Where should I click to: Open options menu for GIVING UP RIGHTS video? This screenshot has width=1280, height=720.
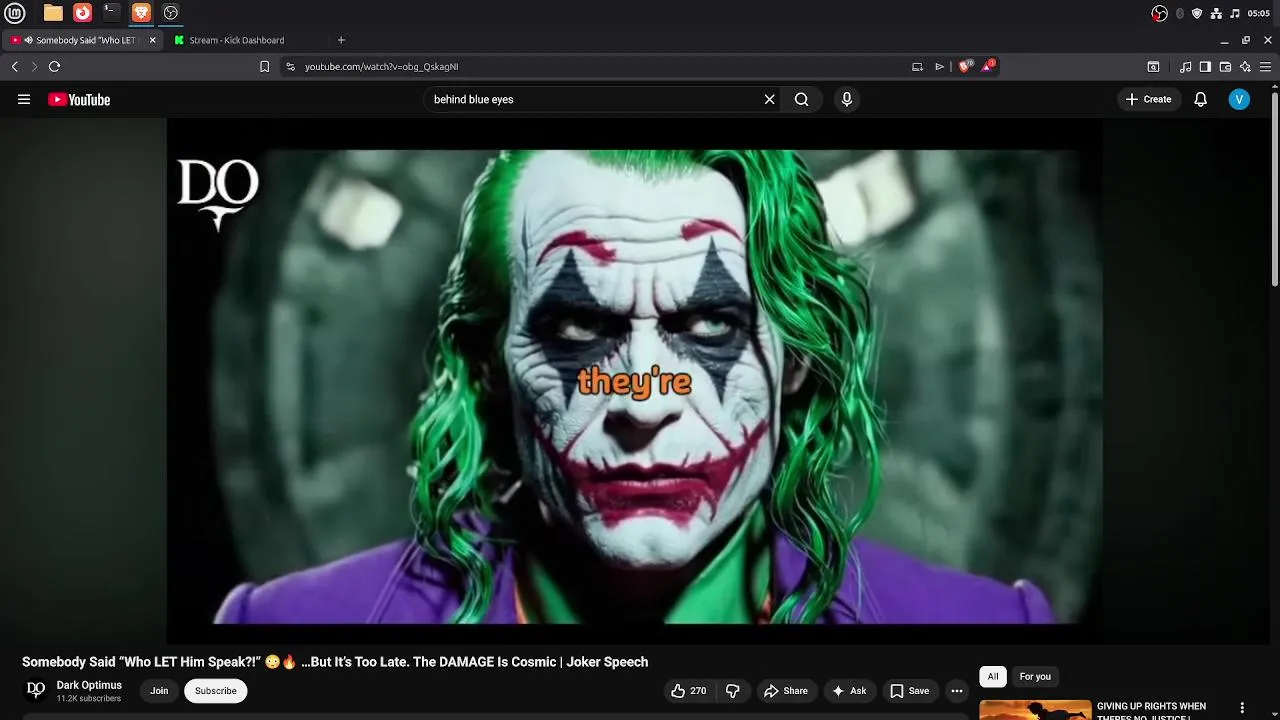click(1242, 708)
